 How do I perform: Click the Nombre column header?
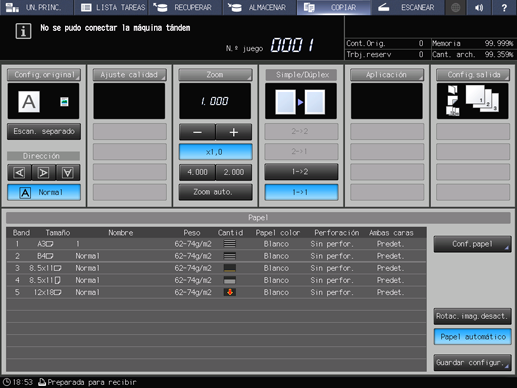click(x=121, y=233)
